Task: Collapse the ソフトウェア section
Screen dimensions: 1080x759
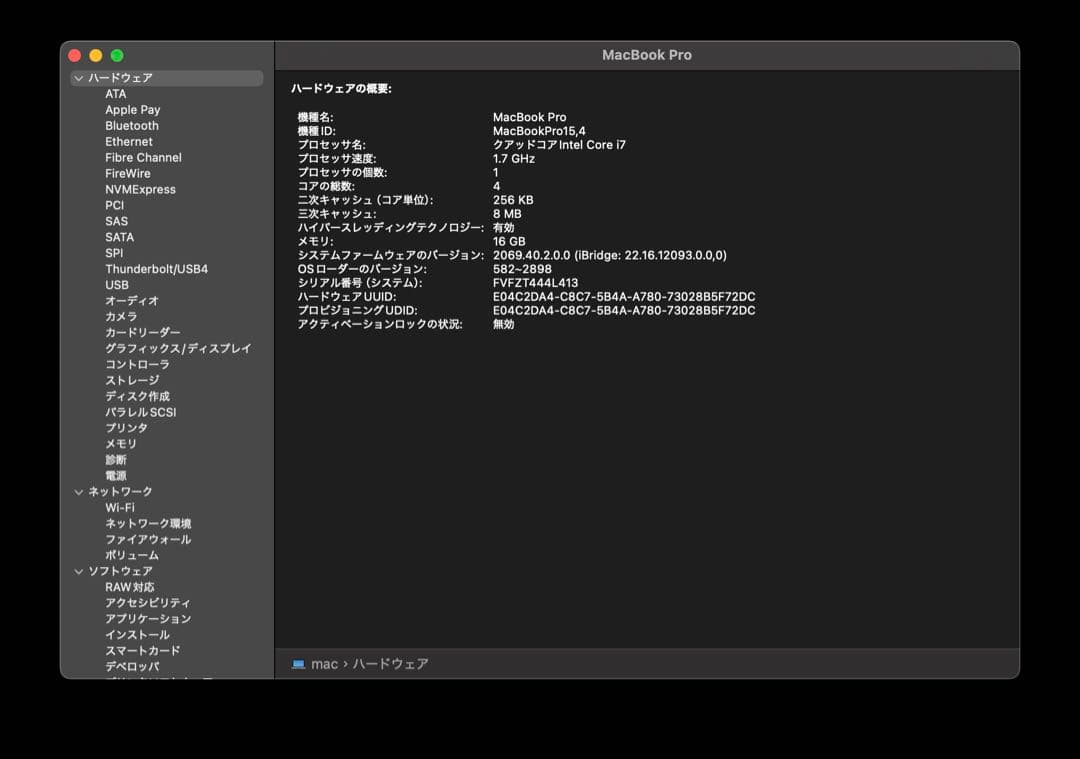Action: 78,570
